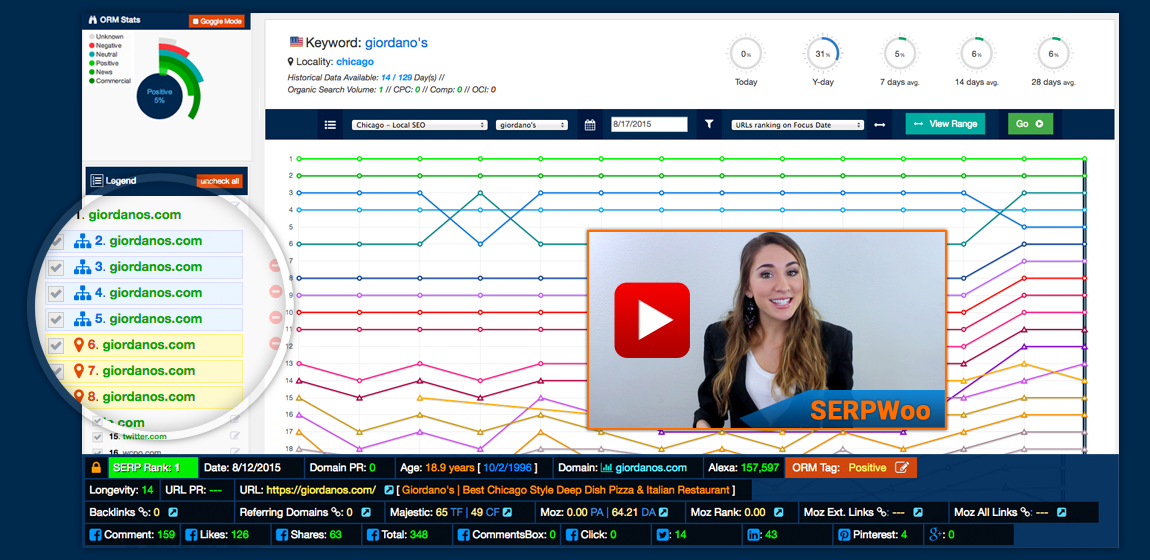Viewport: 1150px width, 560px height.
Task: Open the Moz Rank external link icon
Action: pos(780,512)
